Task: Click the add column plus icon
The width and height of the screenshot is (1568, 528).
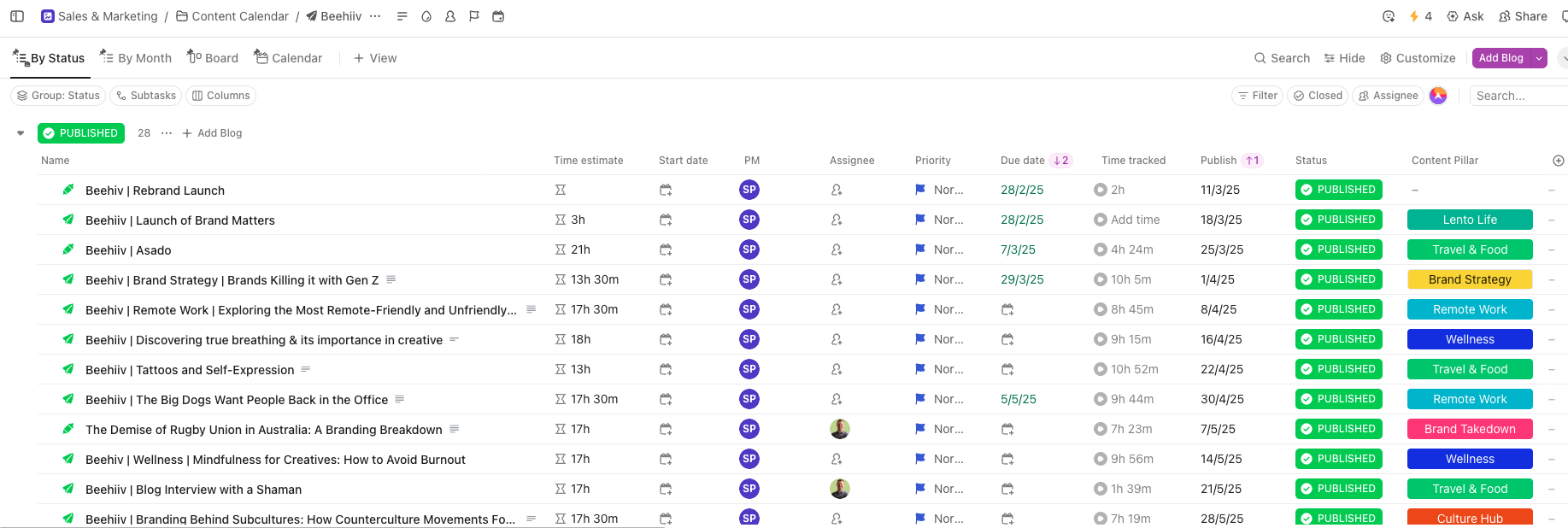Action: (x=1558, y=161)
